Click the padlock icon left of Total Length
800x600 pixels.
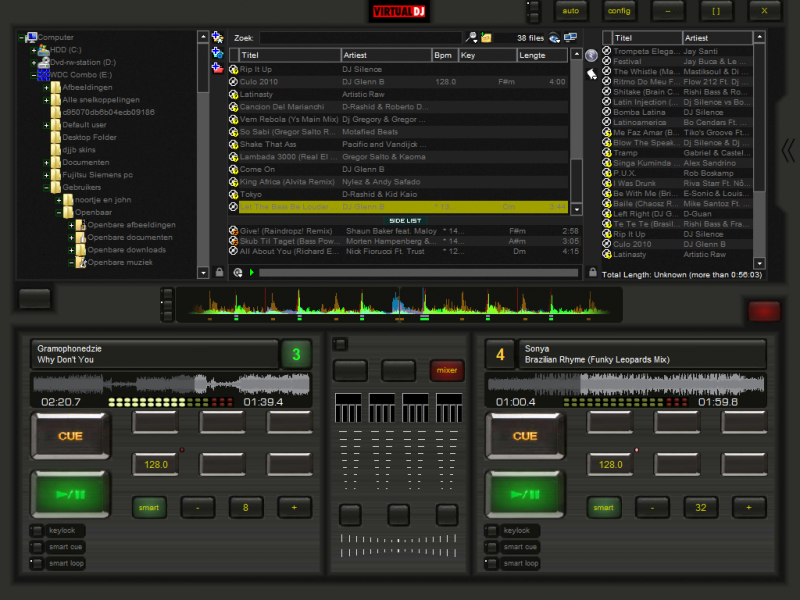(x=592, y=272)
